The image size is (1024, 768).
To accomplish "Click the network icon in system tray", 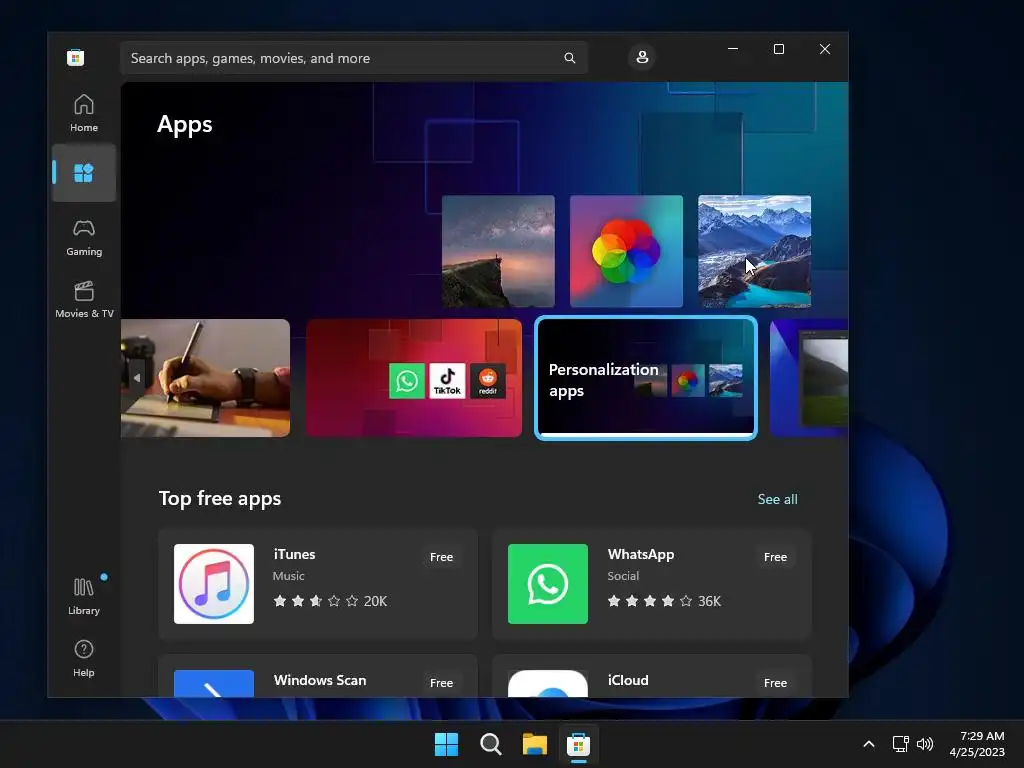I will [x=901, y=744].
